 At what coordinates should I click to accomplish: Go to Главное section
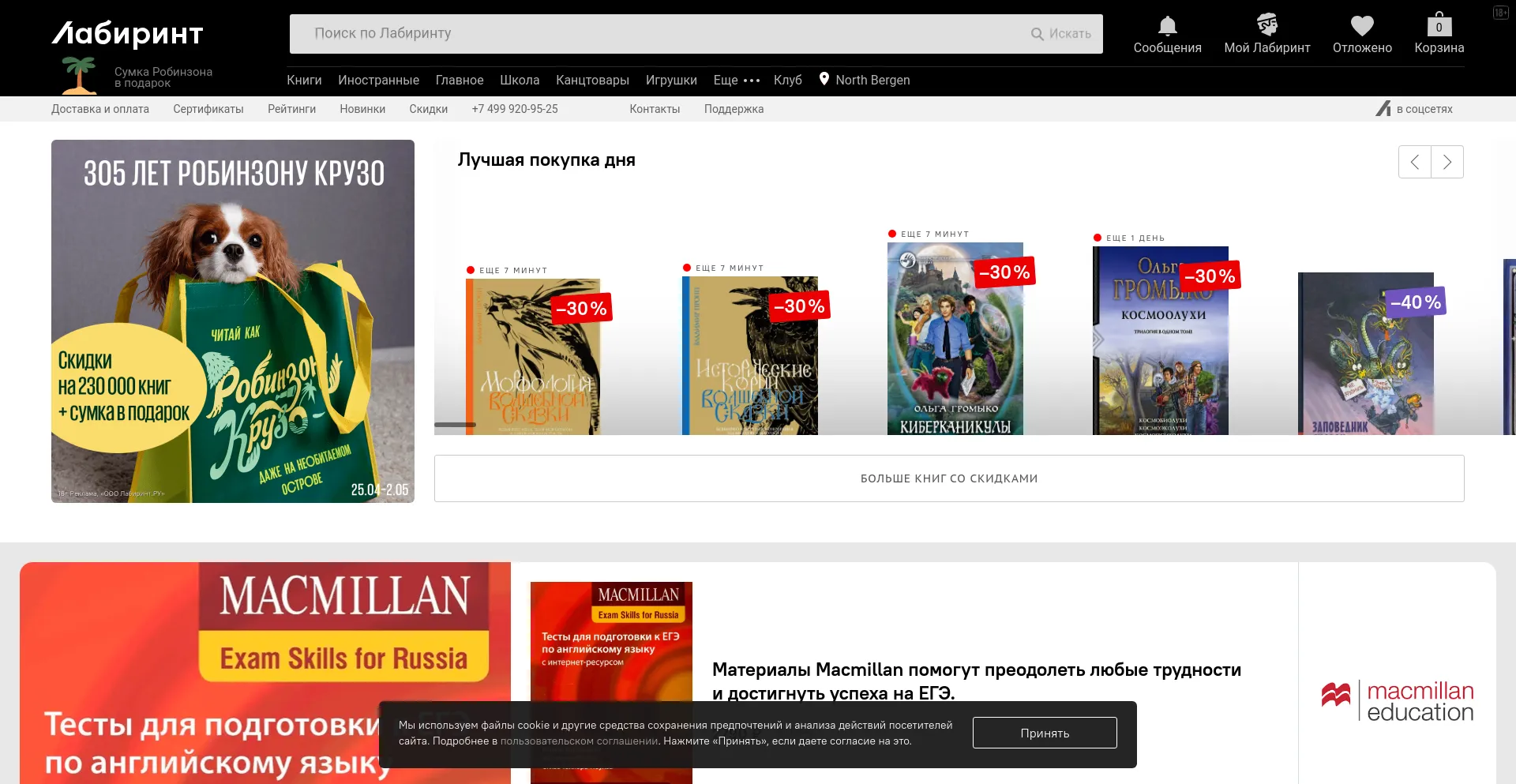pos(460,80)
